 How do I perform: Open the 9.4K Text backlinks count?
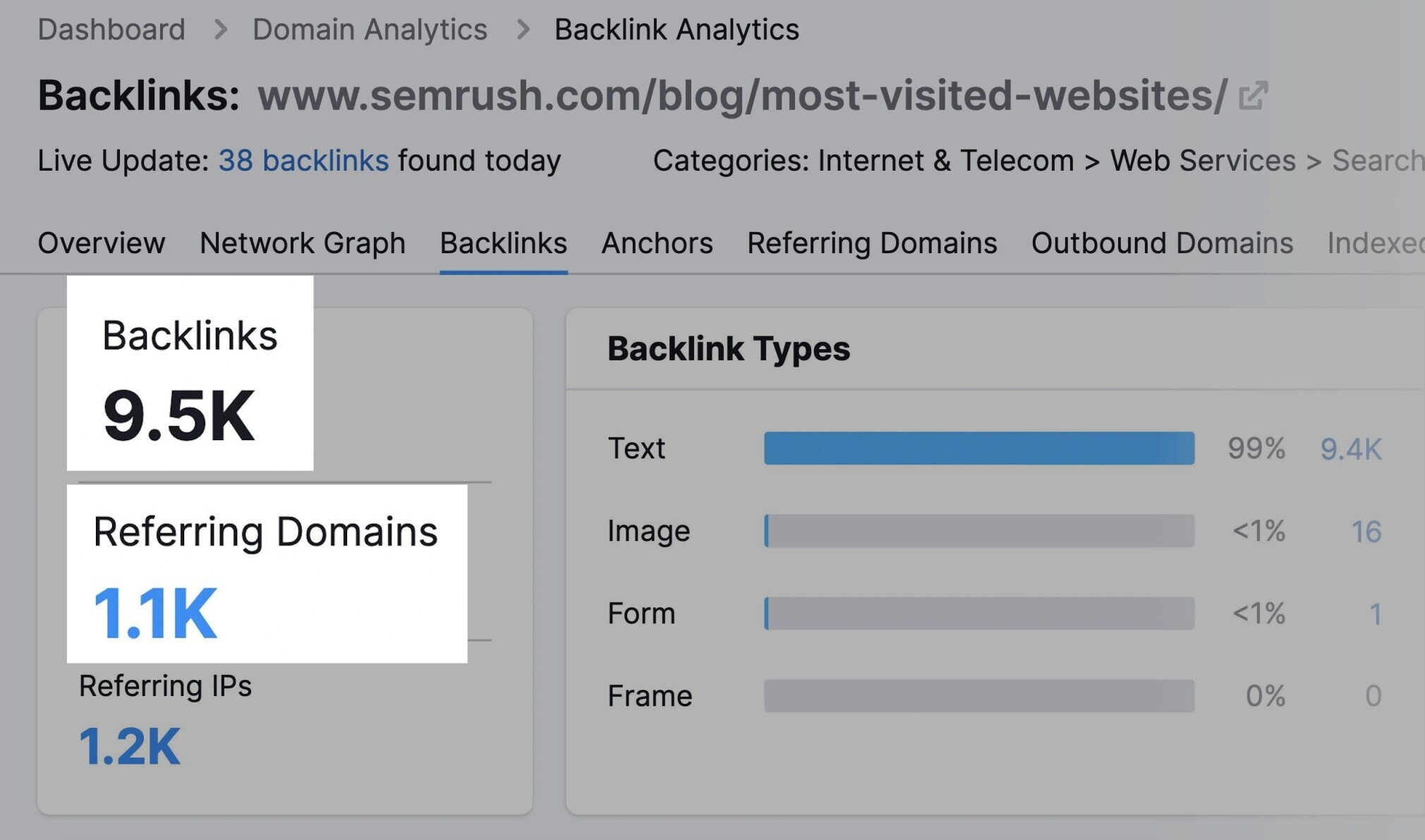tap(1350, 449)
